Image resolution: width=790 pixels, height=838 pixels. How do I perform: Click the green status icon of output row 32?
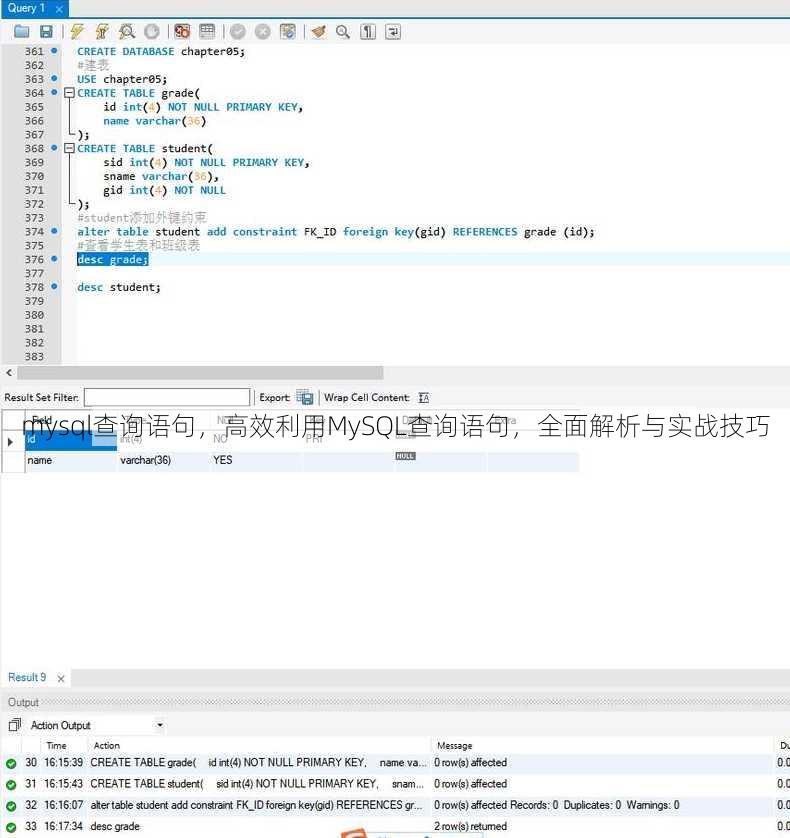tap(11, 806)
